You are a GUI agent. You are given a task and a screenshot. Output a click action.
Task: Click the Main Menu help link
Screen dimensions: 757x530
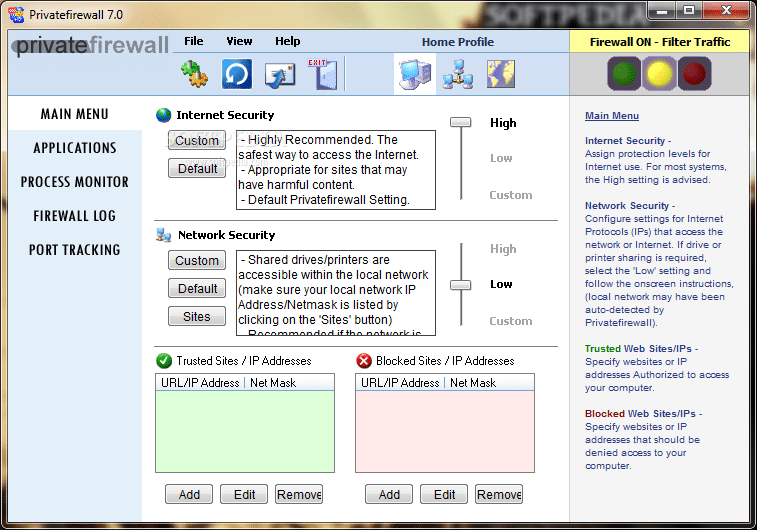pyautogui.click(x=612, y=116)
